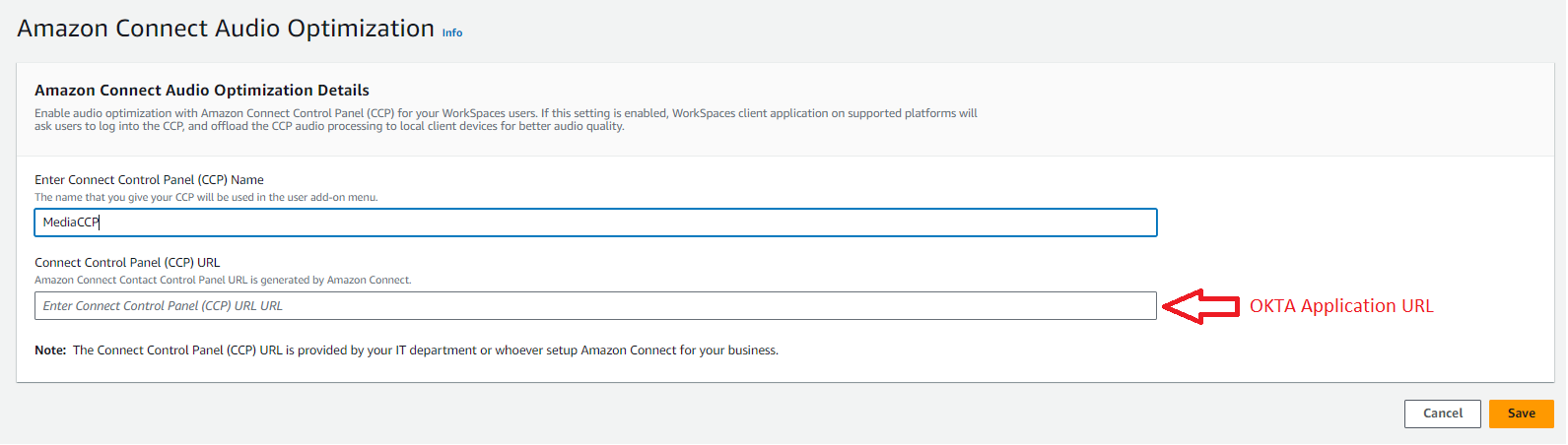The image size is (1568, 445).
Task: Cancel the audio optimization changes
Action: [x=1443, y=413]
